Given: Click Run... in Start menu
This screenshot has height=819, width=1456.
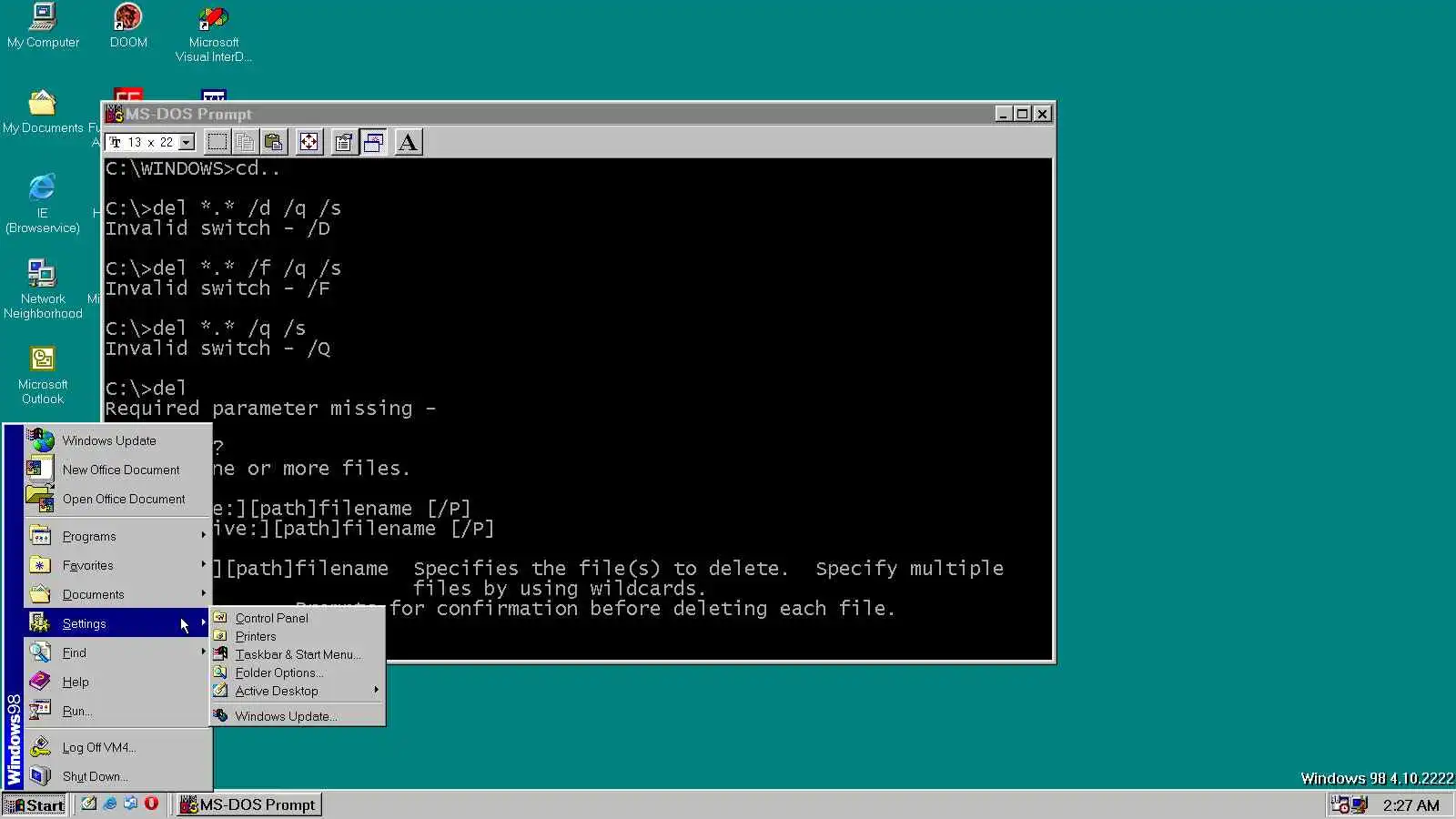Looking at the screenshot, I should point(117,711).
